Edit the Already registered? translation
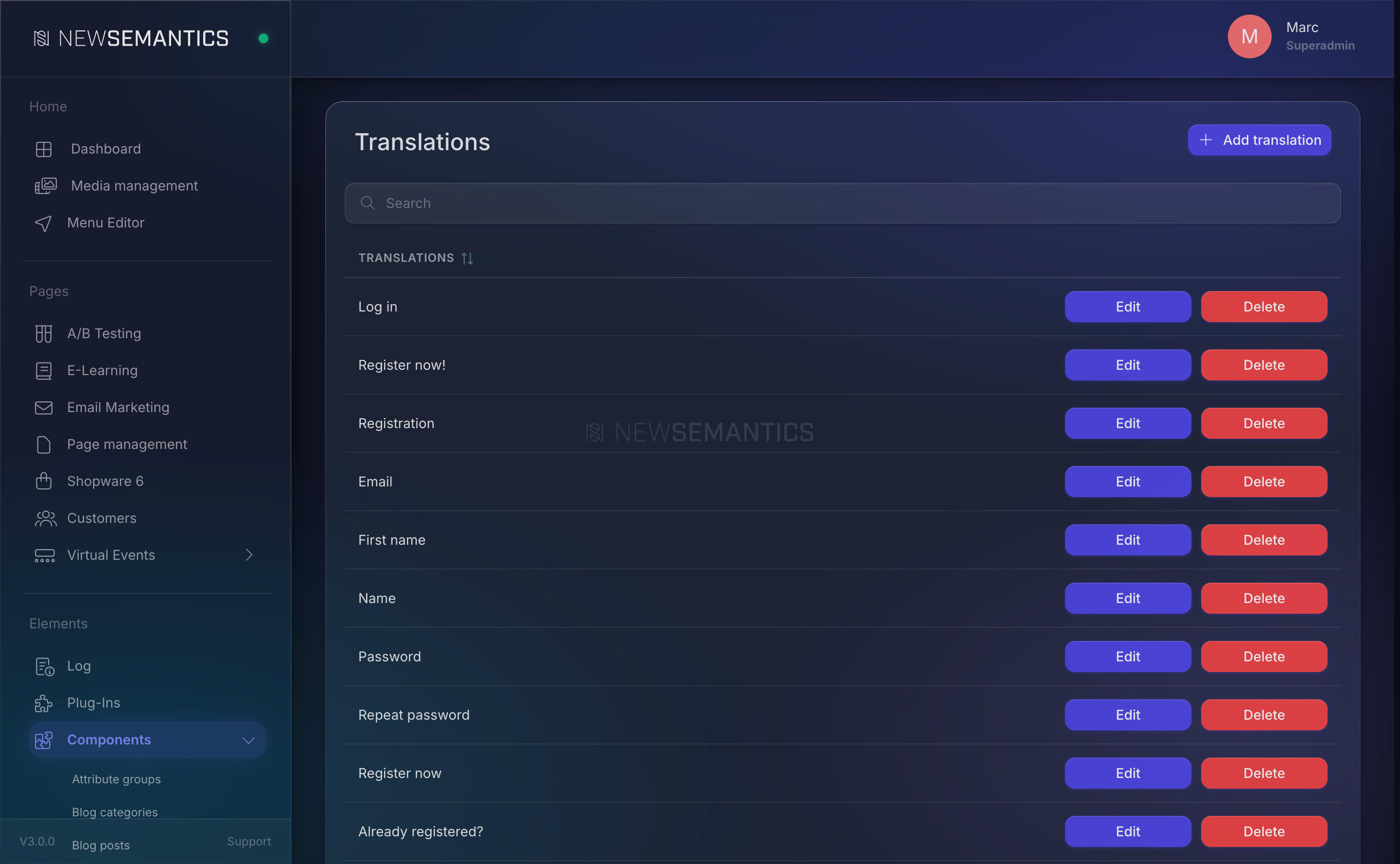 point(1128,831)
